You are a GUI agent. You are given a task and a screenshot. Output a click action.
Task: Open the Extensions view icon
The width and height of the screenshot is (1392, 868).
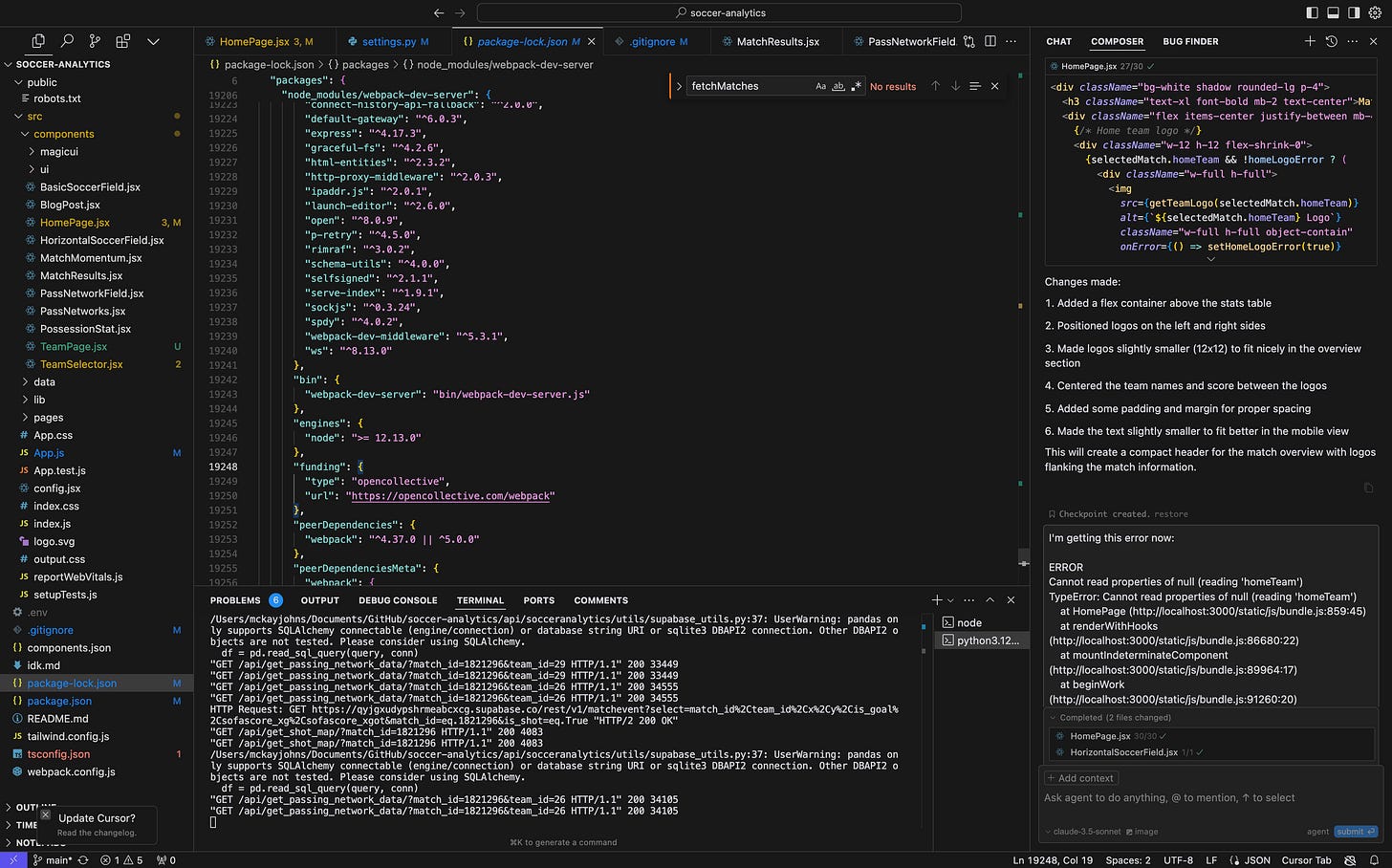pos(123,41)
